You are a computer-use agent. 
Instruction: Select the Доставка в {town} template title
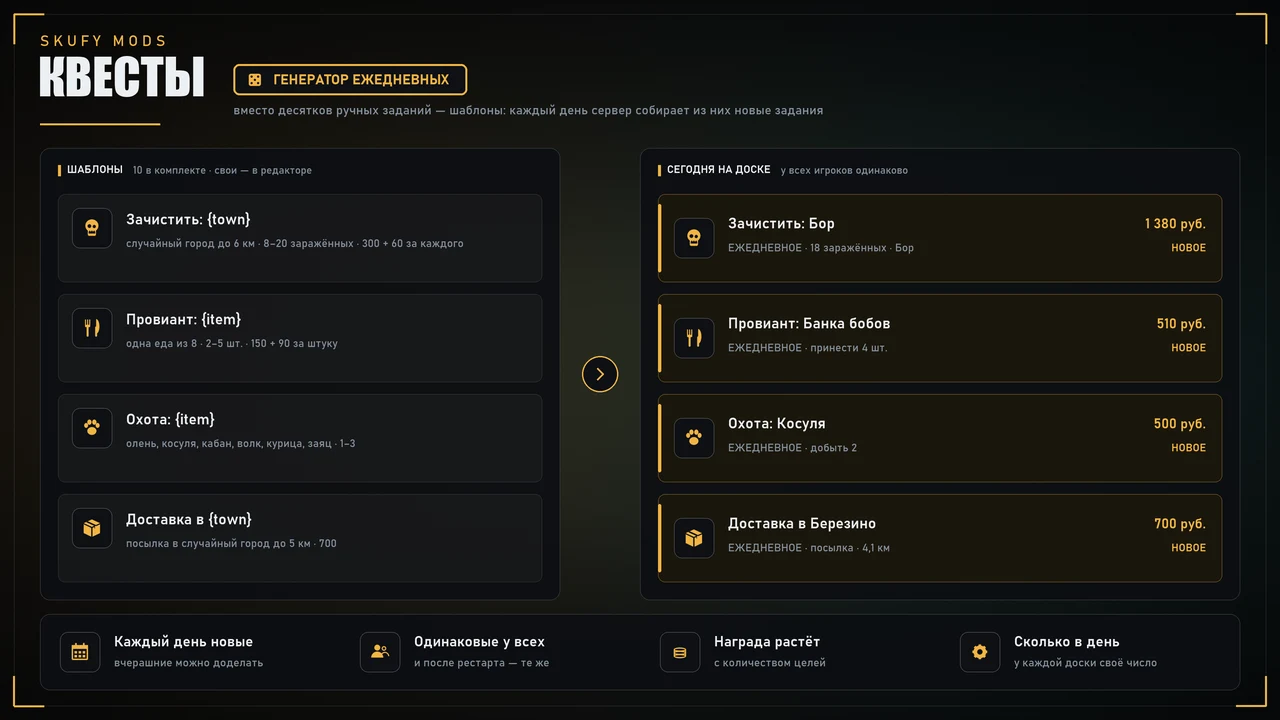coord(189,519)
